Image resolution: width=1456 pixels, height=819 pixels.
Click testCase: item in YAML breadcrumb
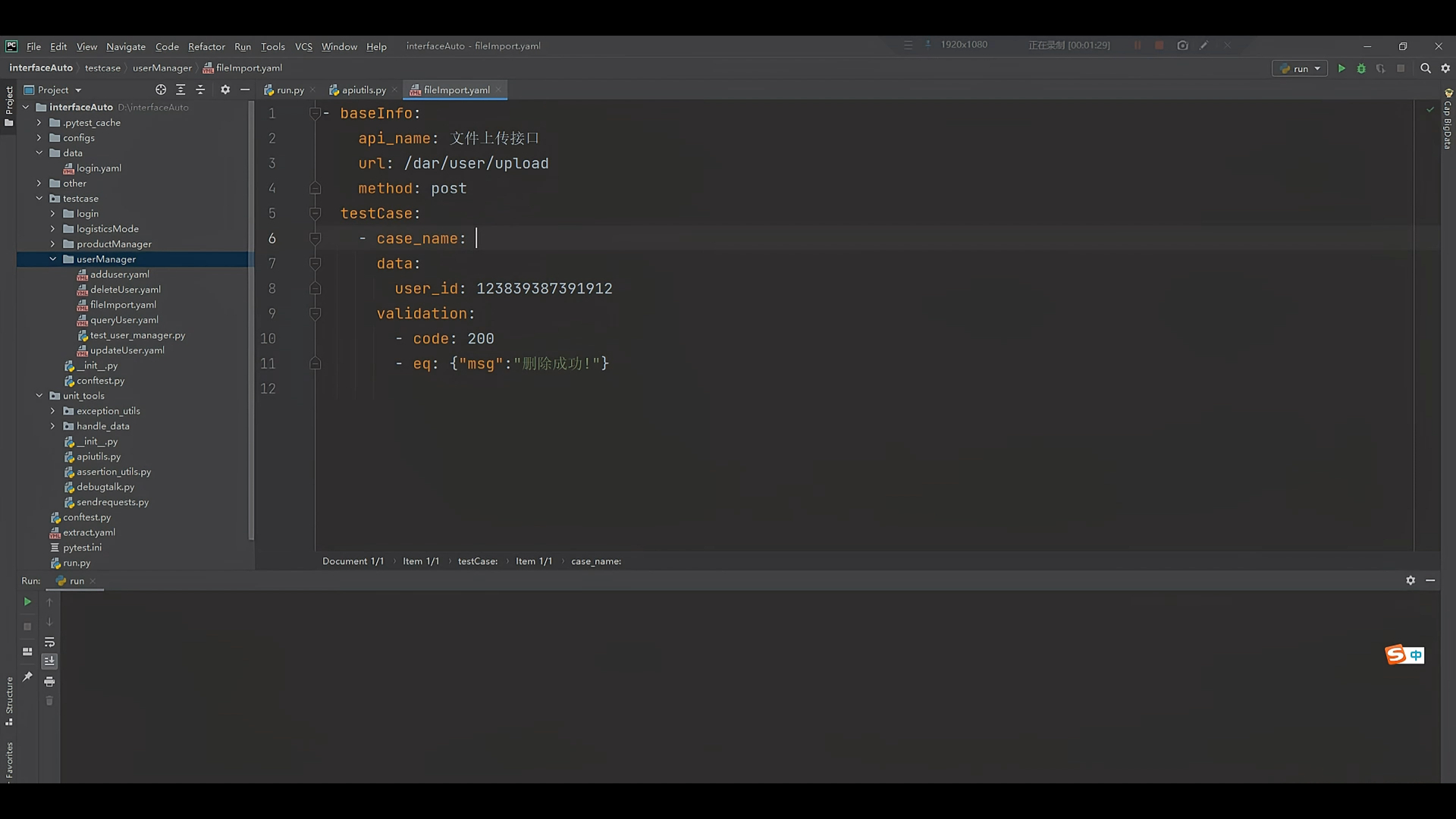[x=478, y=561]
